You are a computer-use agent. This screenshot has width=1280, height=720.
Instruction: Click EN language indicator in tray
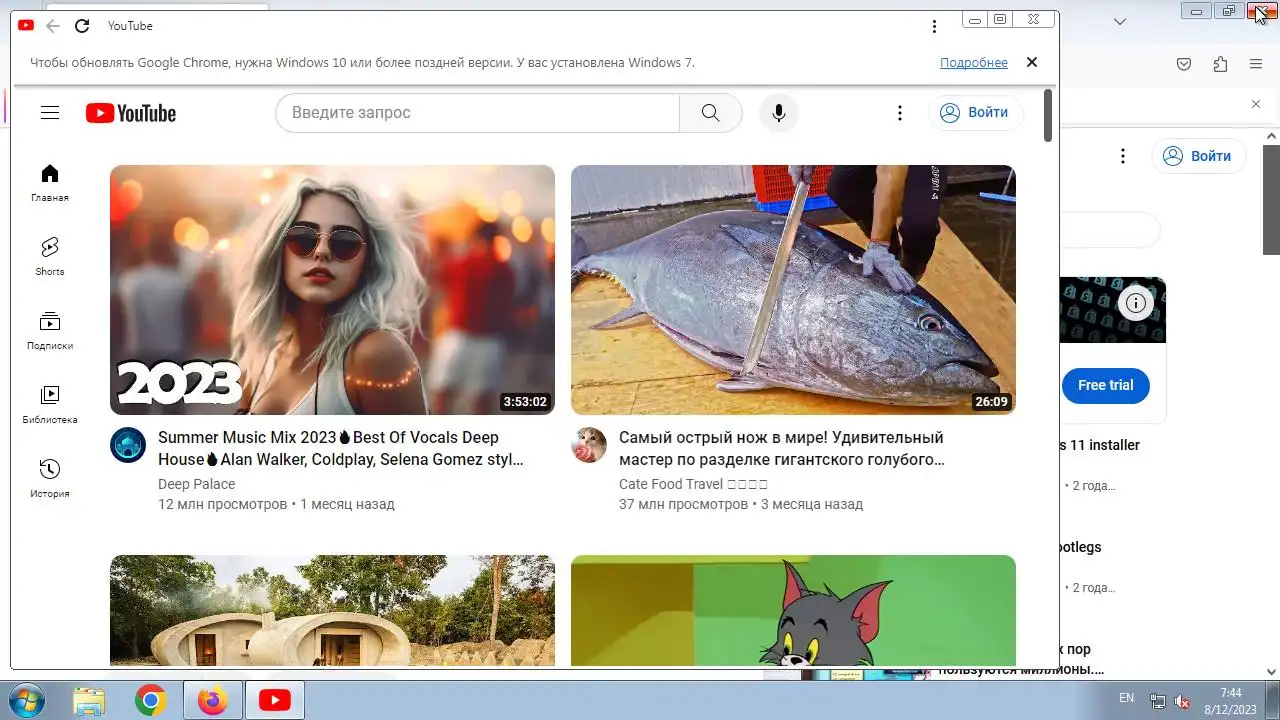[1127, 698]
